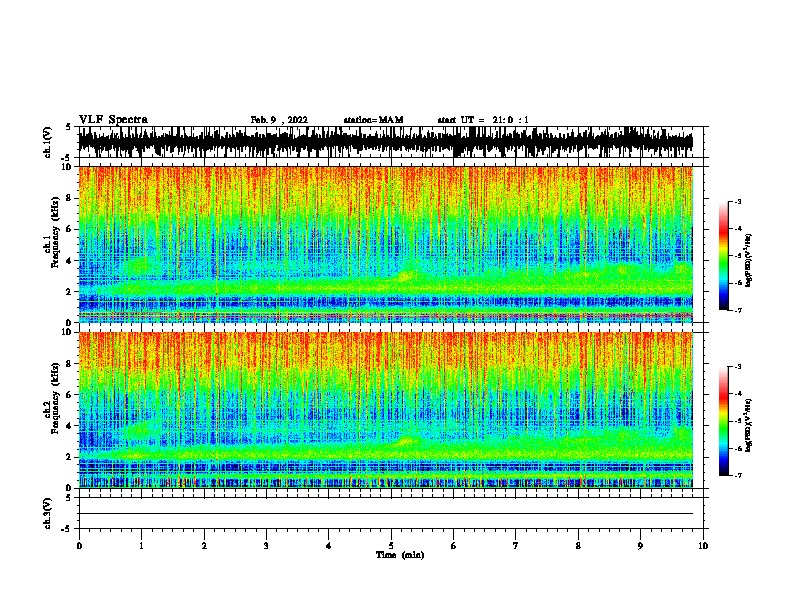Select the "start UT = 21:0 :1" text

tap(483, 120)
